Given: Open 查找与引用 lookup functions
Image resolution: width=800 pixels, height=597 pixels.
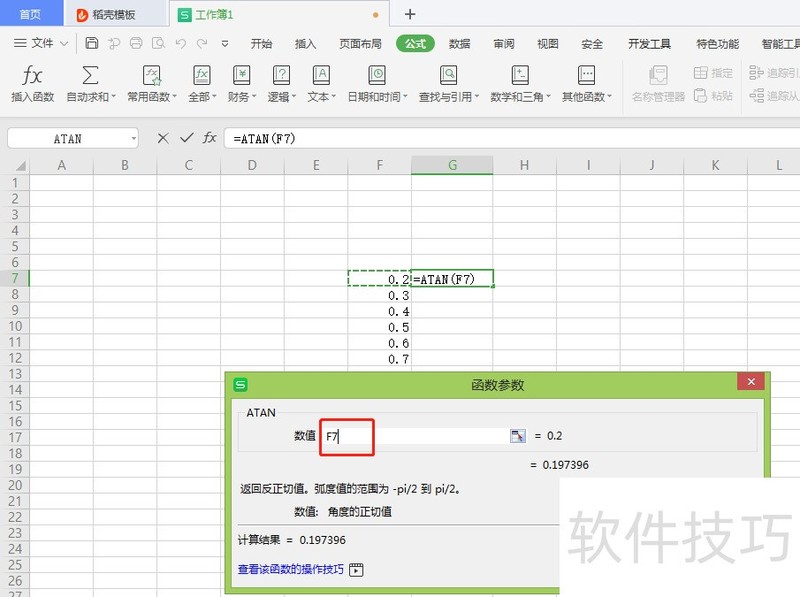Looking at the screenshot, I should click(448, 76).
